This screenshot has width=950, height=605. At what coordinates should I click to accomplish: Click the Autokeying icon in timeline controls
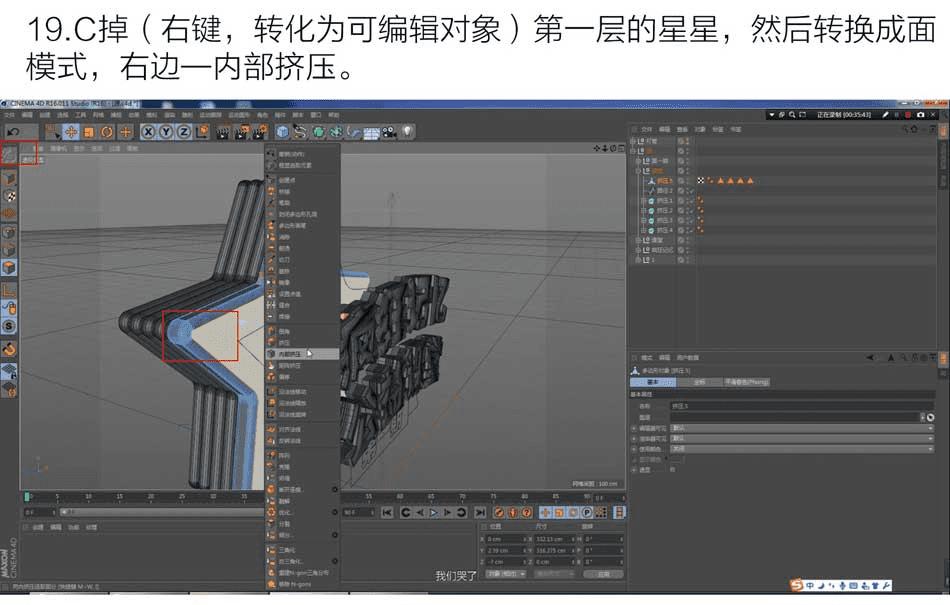click(513, 512)
